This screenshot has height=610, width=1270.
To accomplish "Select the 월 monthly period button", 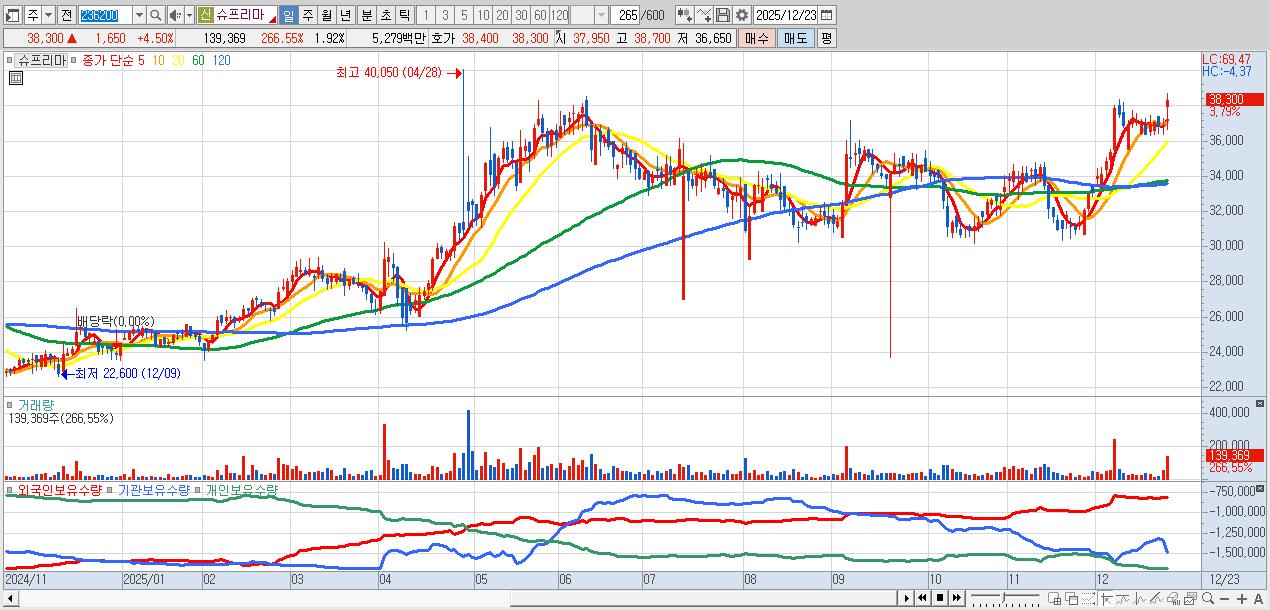I will (325, 16).
